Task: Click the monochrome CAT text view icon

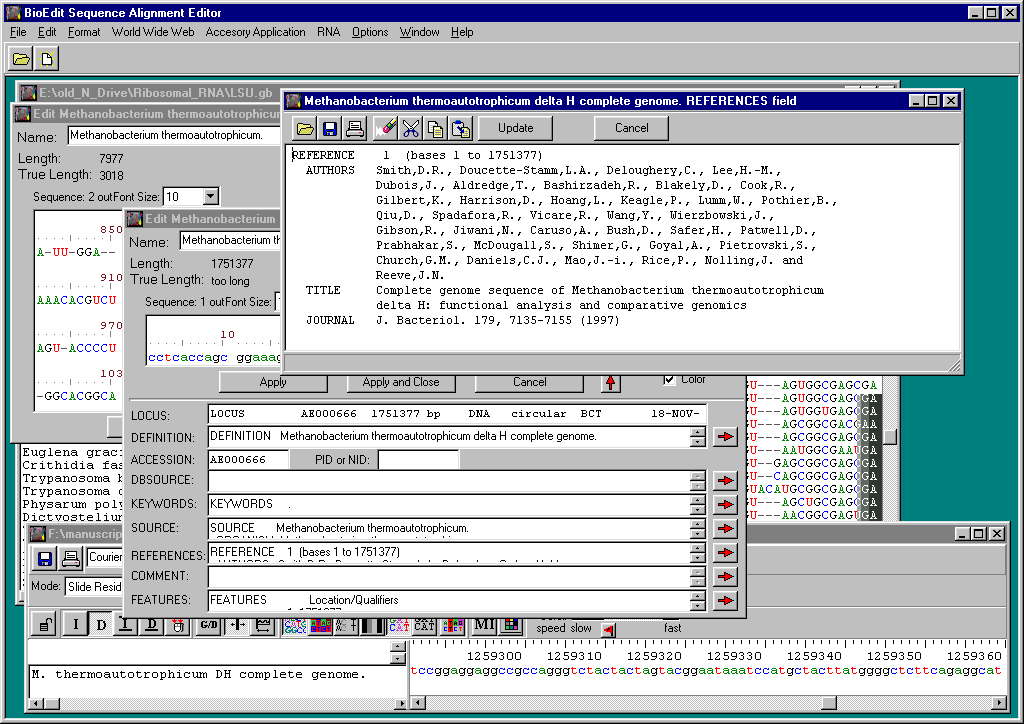Action: coord(424,626)
